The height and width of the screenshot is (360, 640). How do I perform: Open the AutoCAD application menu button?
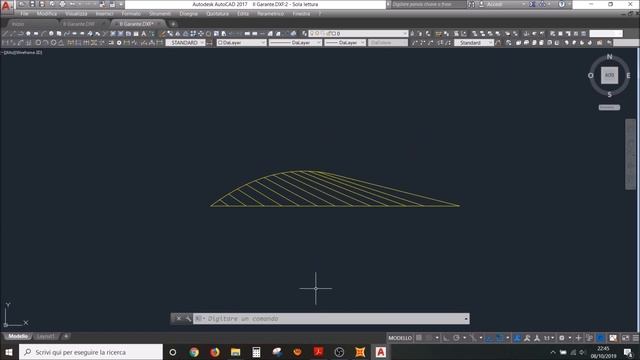pos(6,6)
